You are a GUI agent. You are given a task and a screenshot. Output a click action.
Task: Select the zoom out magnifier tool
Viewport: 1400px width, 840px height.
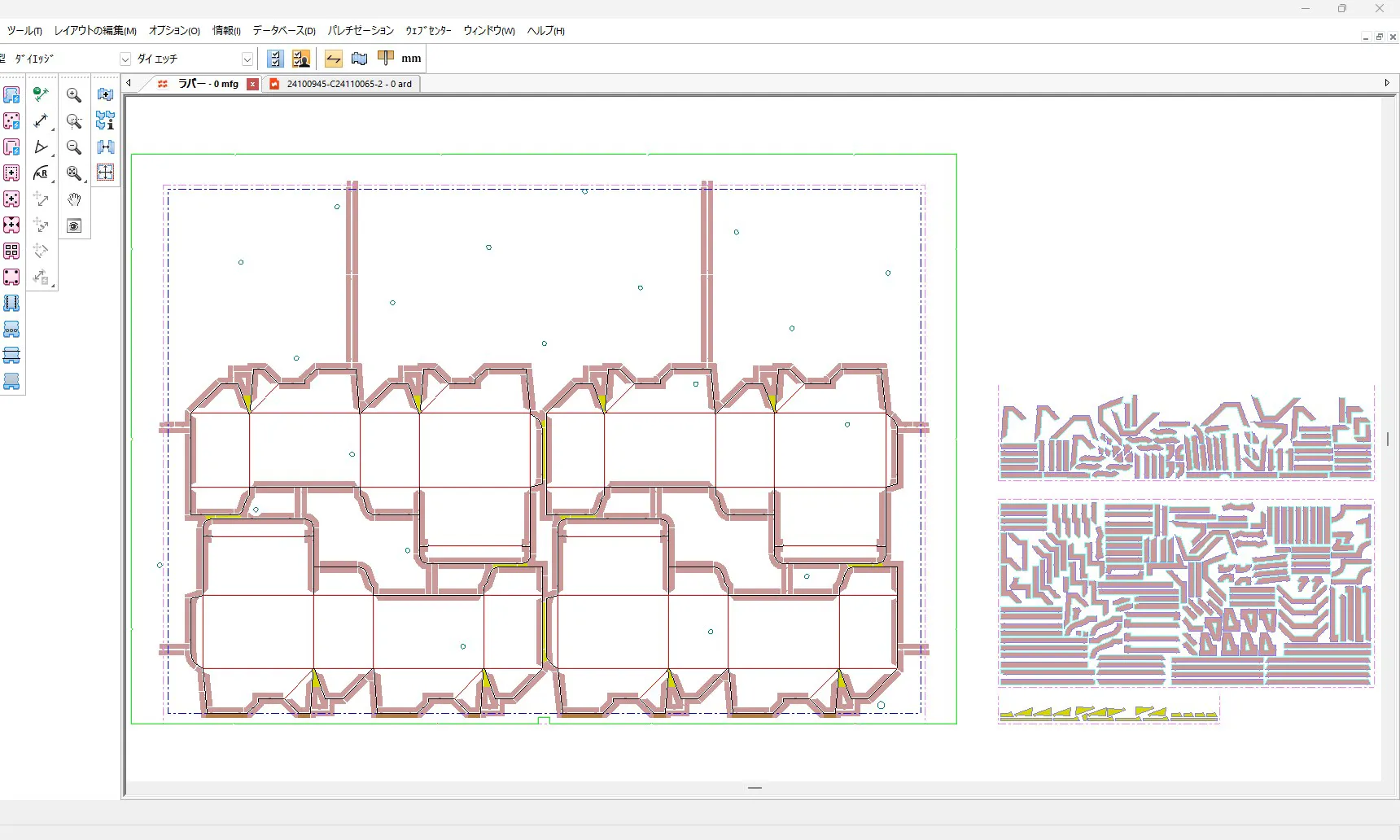[x=73, y=147]
